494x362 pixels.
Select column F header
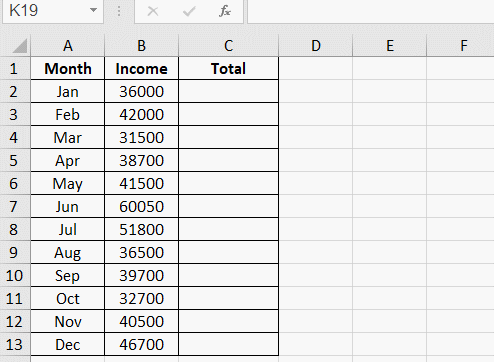click(460, 46)
